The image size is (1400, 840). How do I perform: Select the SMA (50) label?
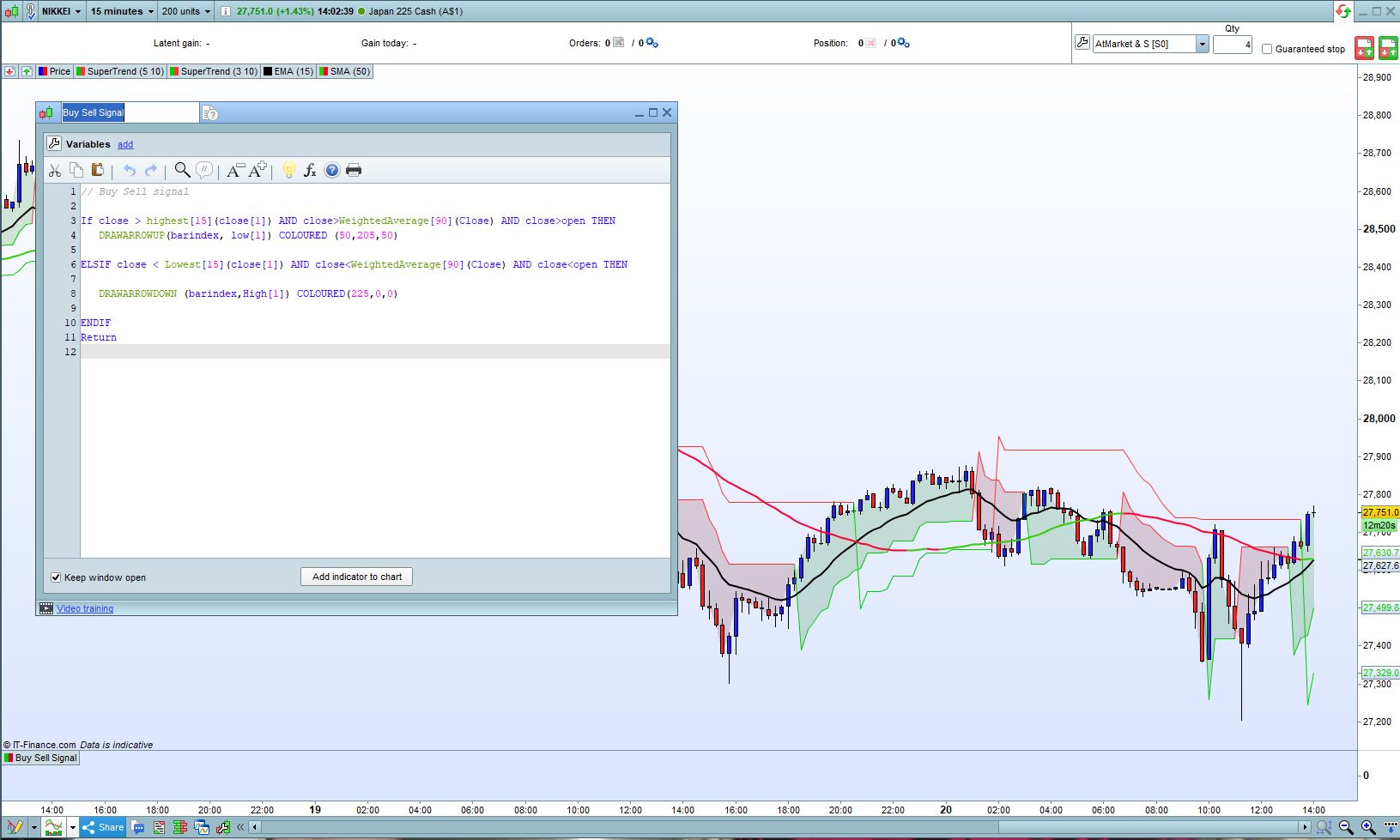click(344, 71)
